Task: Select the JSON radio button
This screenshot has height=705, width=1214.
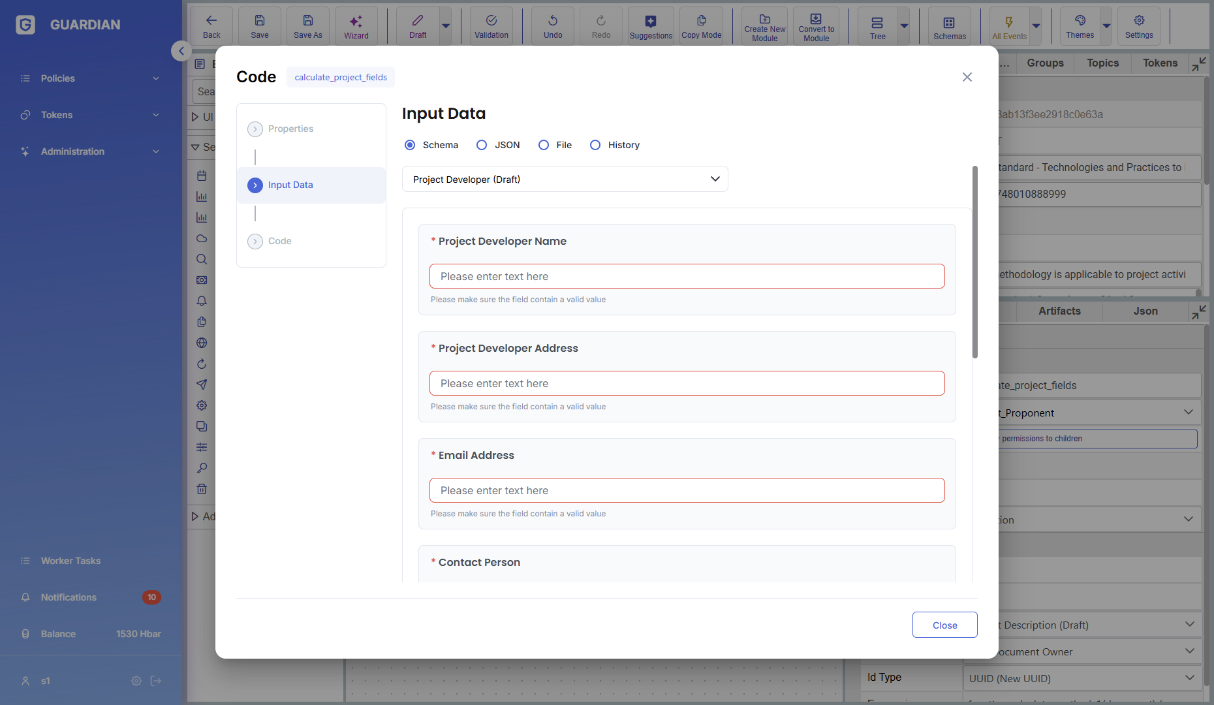Action: tap(482, 145)
